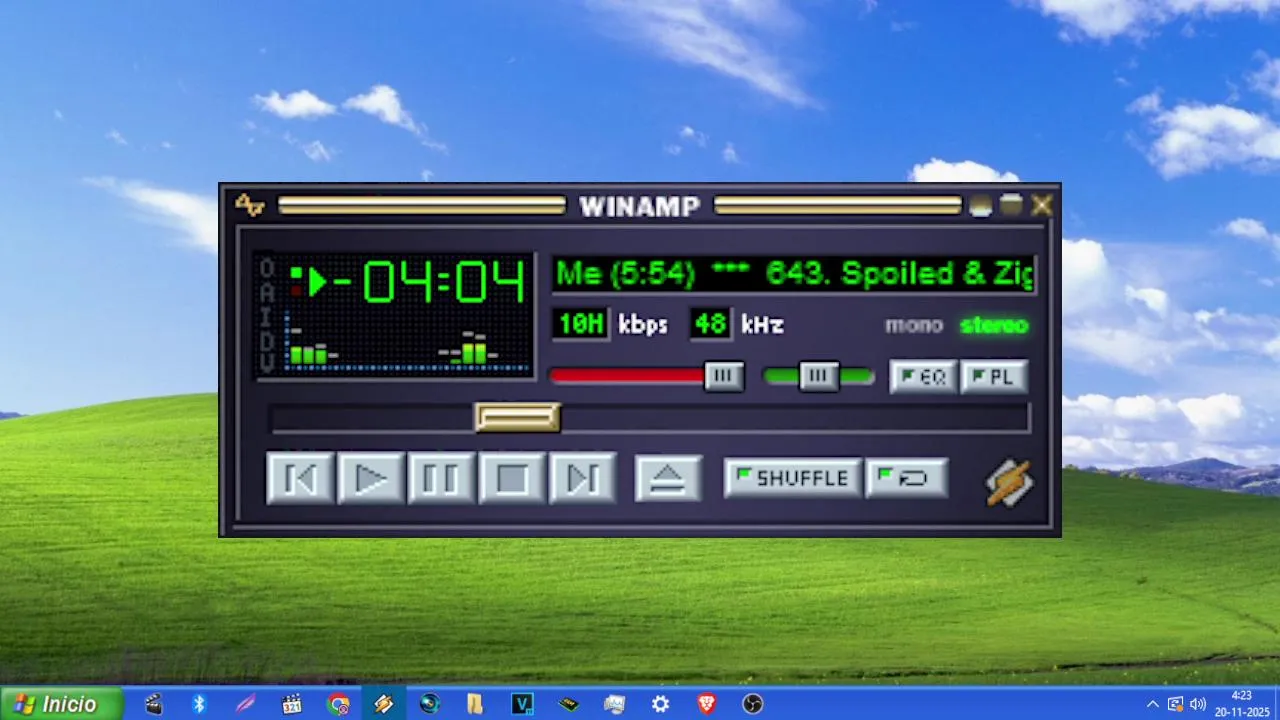
Task: Click the Winamp lightning bolt logo
Action: 1010,482
